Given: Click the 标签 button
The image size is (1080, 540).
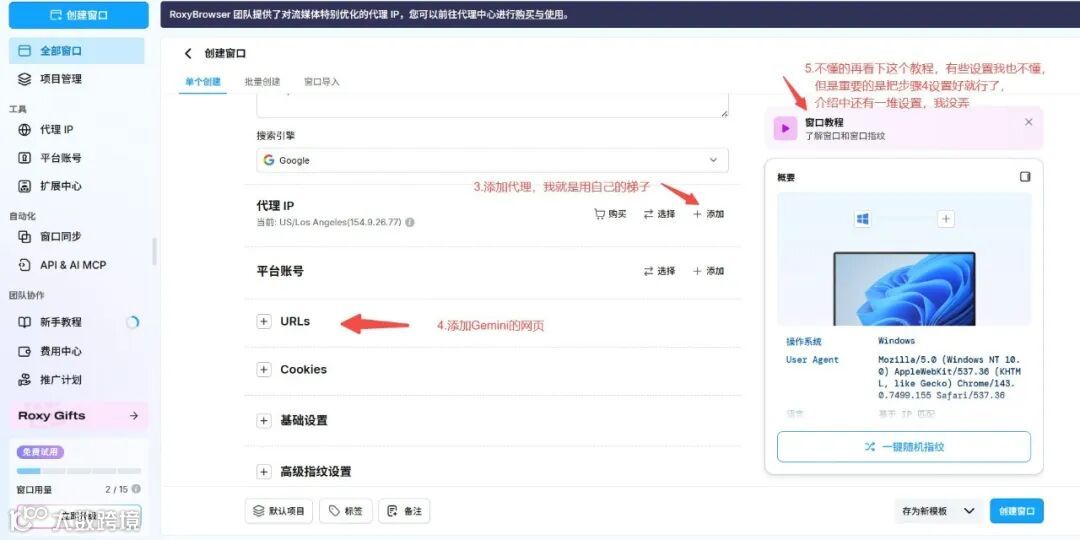Looking at the screenshot, I should coord(346,511).
